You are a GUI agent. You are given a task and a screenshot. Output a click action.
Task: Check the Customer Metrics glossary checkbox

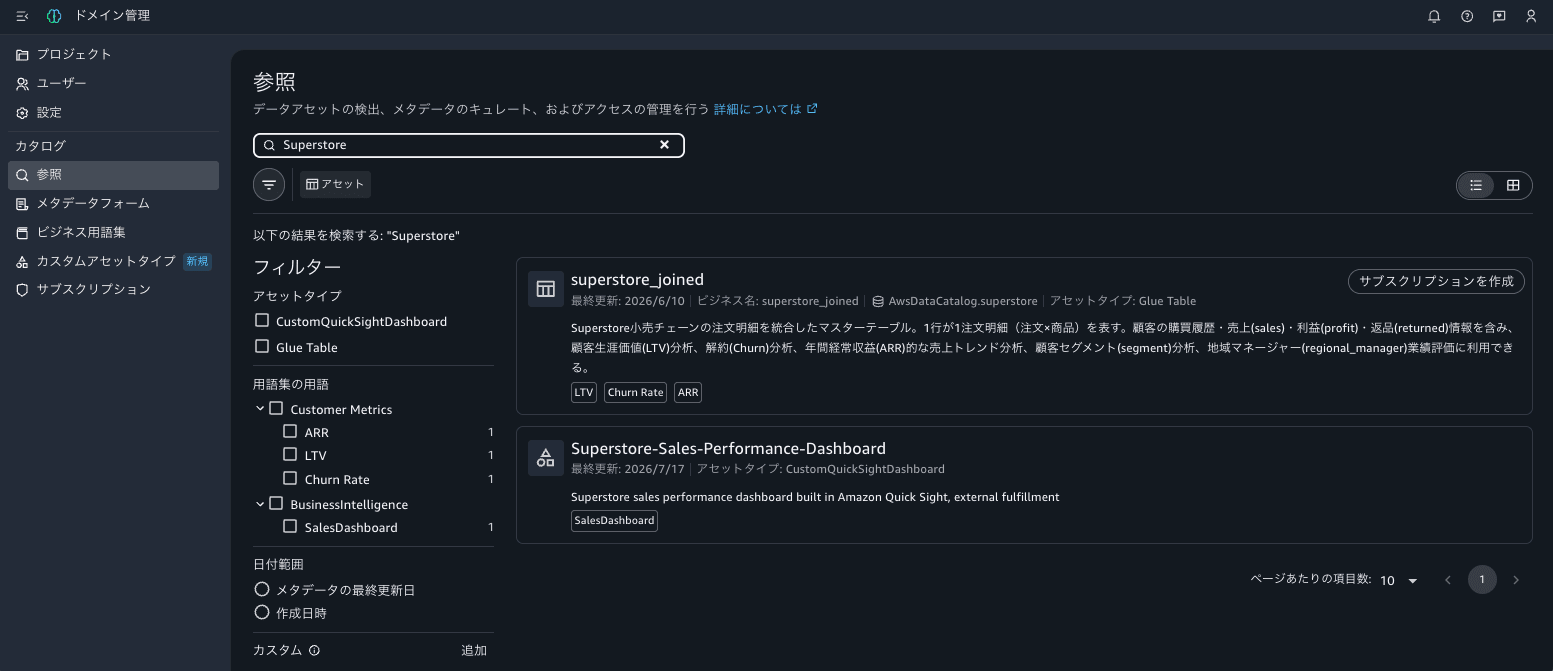276,409
